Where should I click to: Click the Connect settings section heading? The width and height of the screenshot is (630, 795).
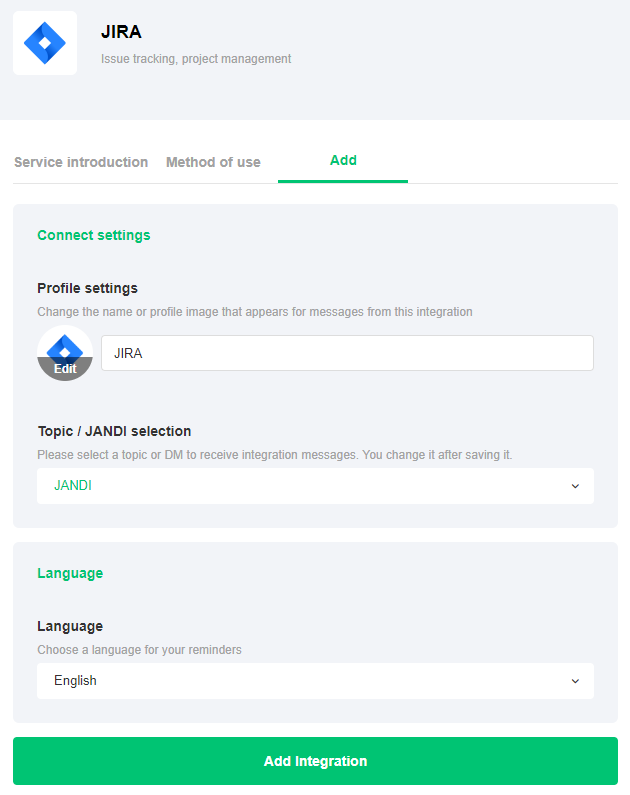94,235
